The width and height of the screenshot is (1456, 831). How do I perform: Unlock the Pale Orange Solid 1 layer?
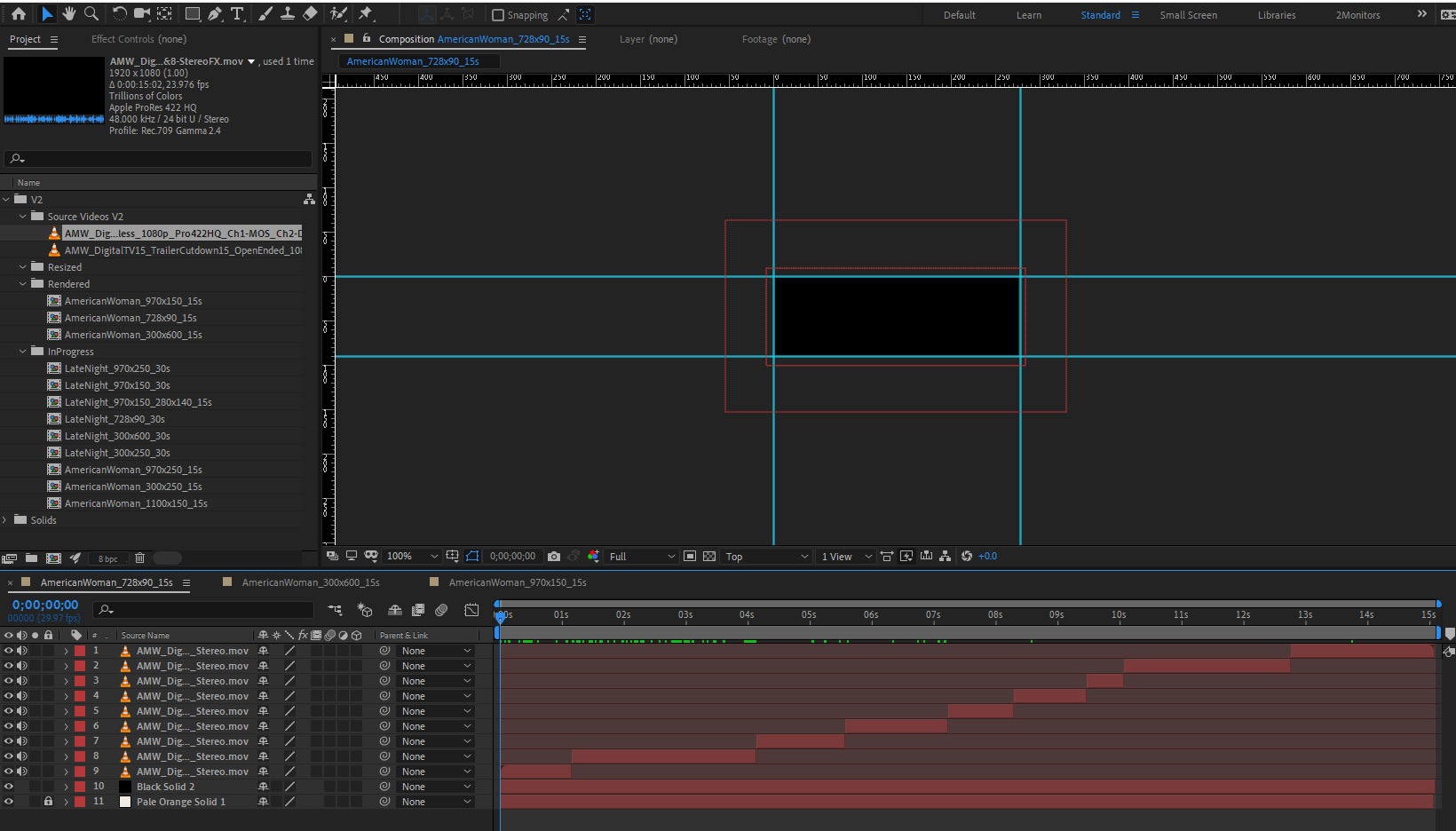tap(49, 802)
